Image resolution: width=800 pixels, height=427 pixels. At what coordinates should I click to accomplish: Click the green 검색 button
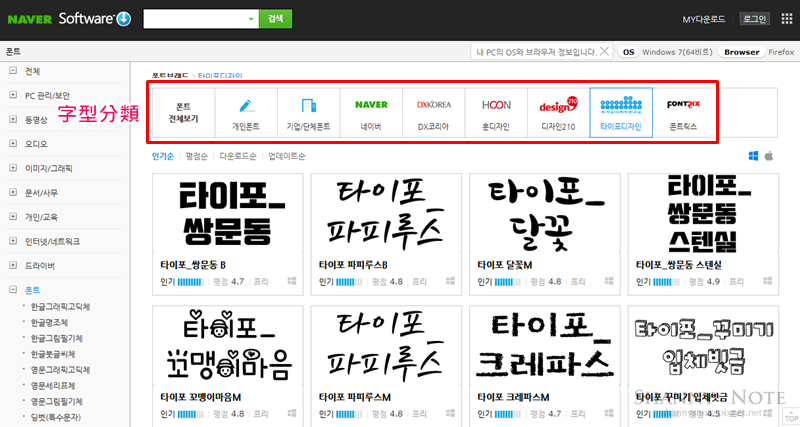276,19
